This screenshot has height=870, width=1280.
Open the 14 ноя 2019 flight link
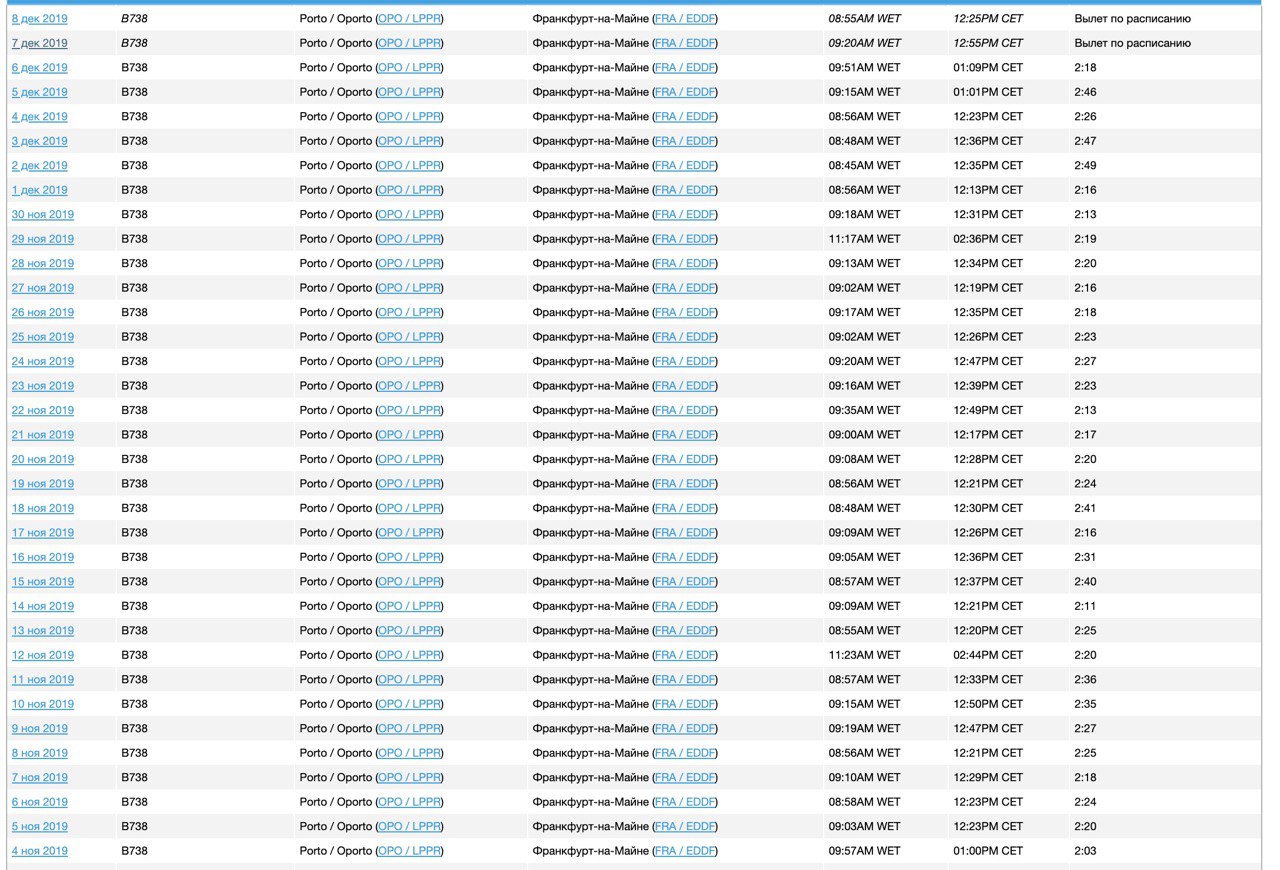pos(43,607)
